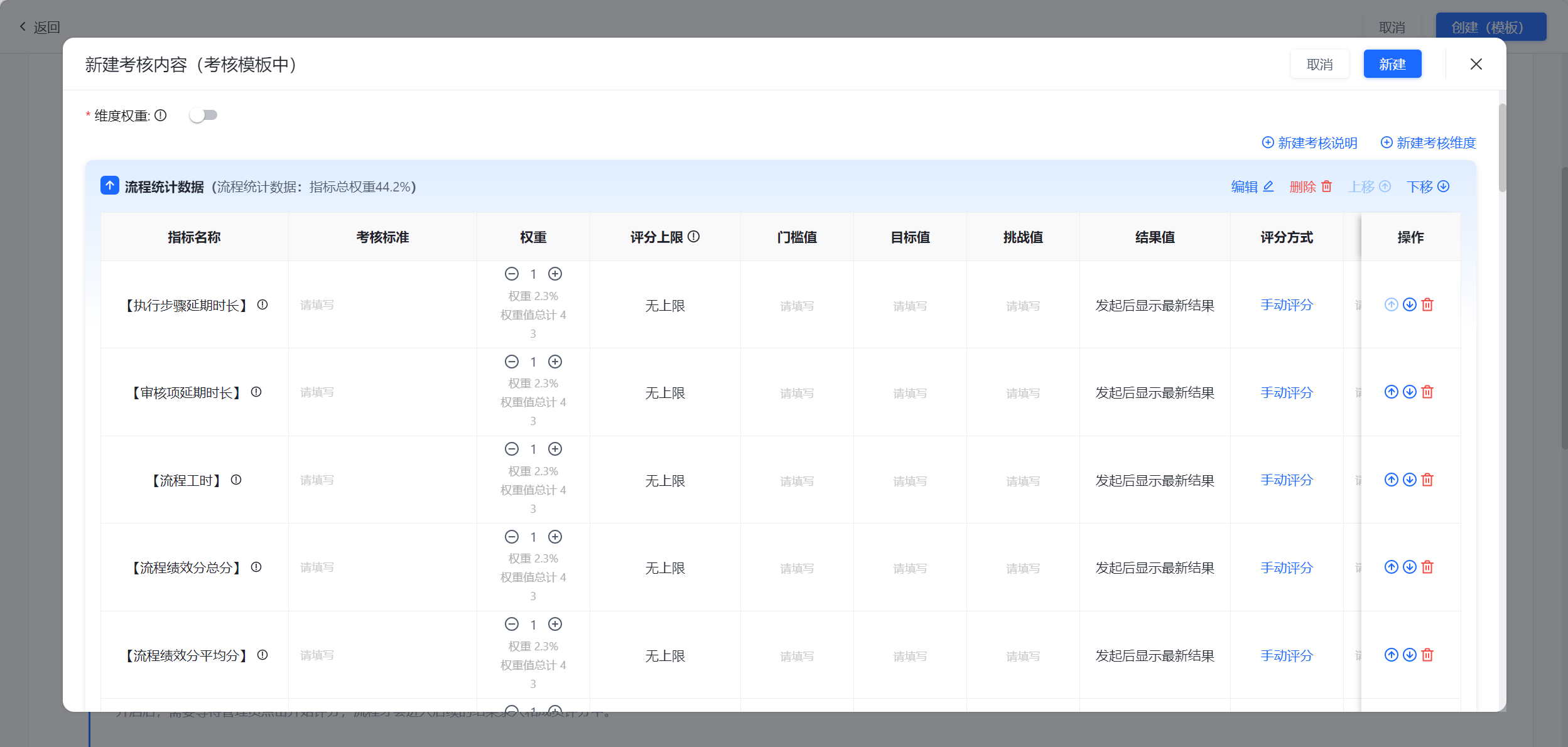The height and width of the screenshot is (747, 1568).
Task: Click 手动评分 in 流程绩效分总分 row
Action: coord(1287,568)
